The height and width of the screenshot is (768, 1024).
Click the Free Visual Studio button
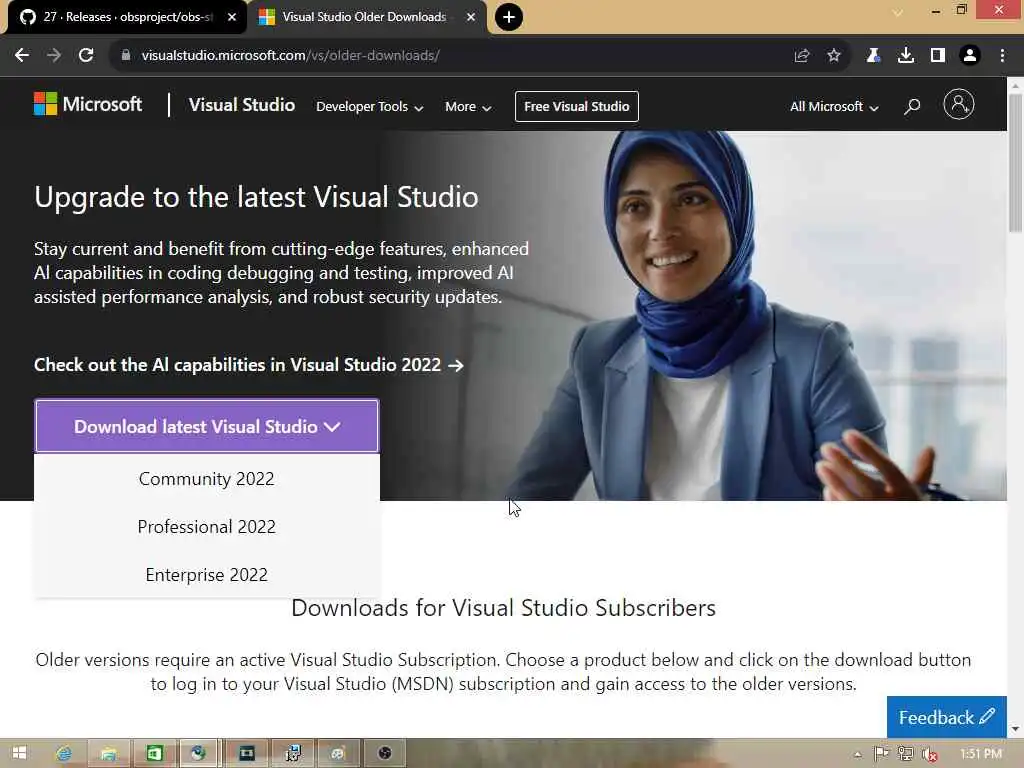[x=577, y=106]
